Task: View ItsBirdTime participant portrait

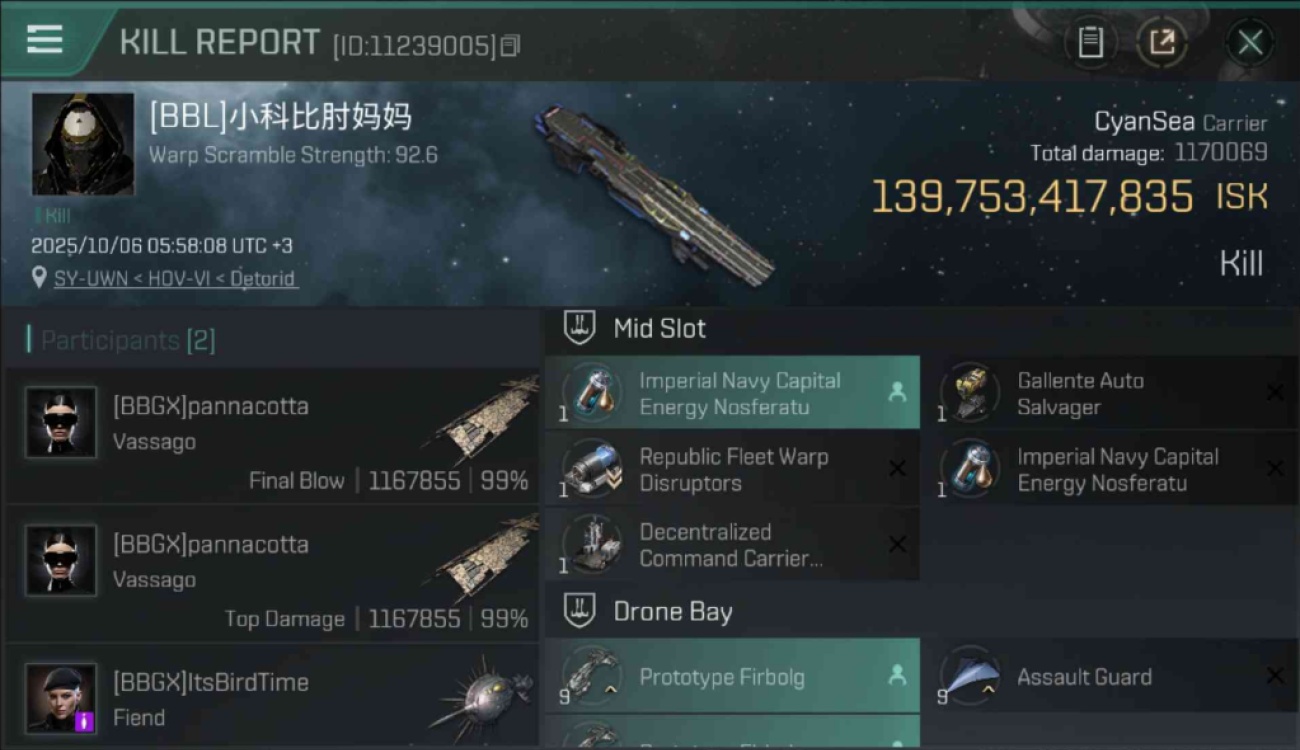Action: pos(61,698)
